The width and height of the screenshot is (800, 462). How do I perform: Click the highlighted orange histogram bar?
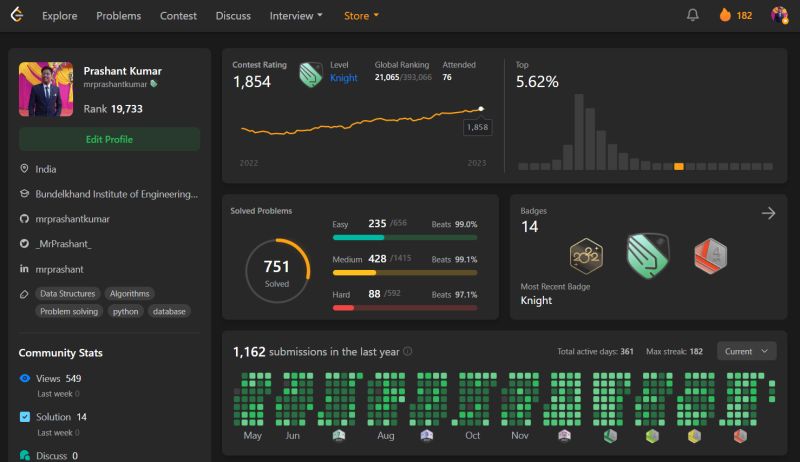coord(679,166)
